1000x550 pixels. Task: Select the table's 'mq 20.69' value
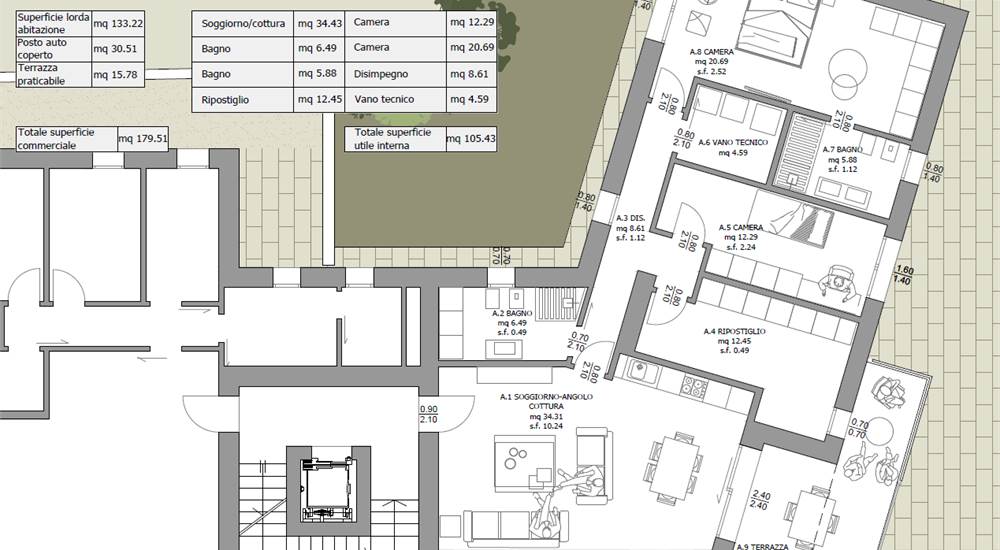(x=471, y=48)
